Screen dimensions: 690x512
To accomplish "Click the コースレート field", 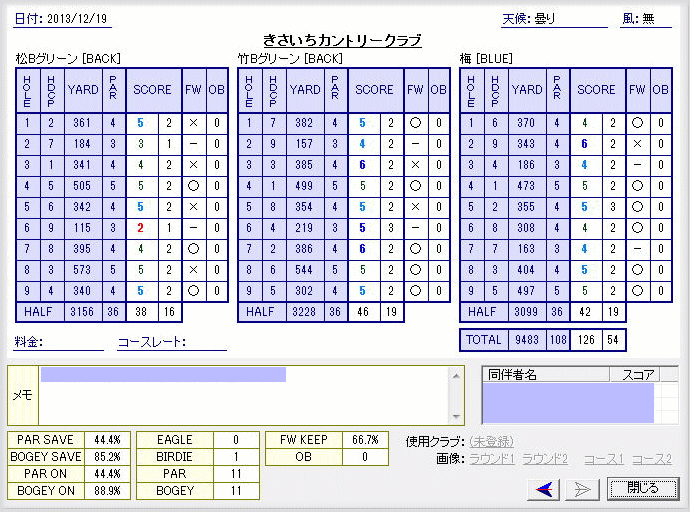I will (x=172, y=342).
